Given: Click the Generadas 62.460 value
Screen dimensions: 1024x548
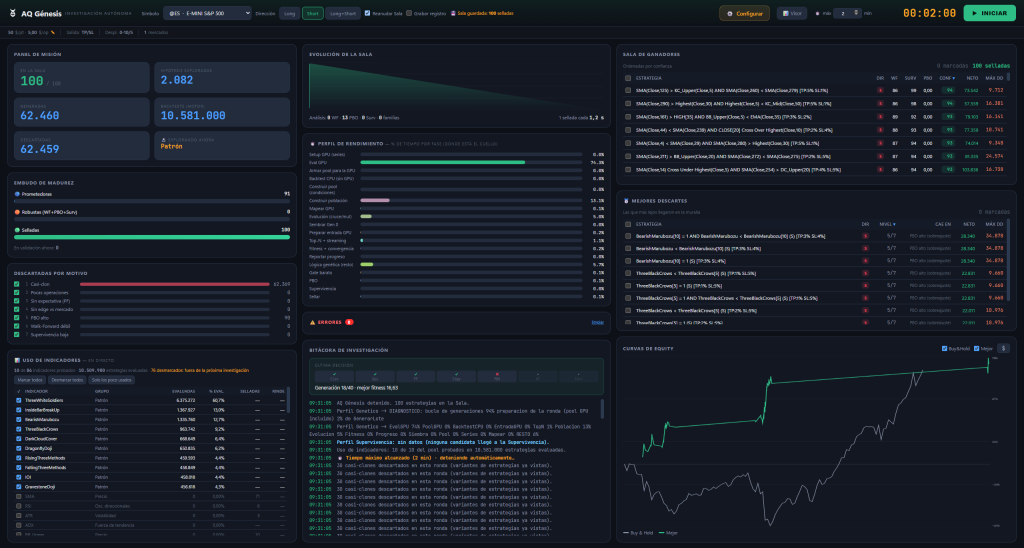Looking at the screenshot, I should click(x=40, y=116).
